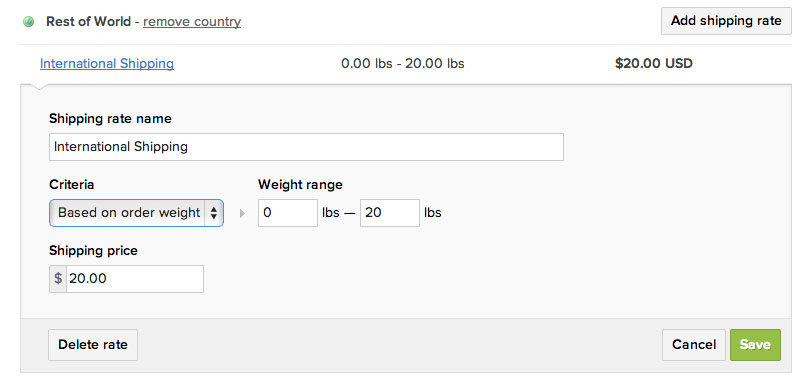Focus the Shipping rate name text field
The image size is (801, 385).
pos(307,147)
